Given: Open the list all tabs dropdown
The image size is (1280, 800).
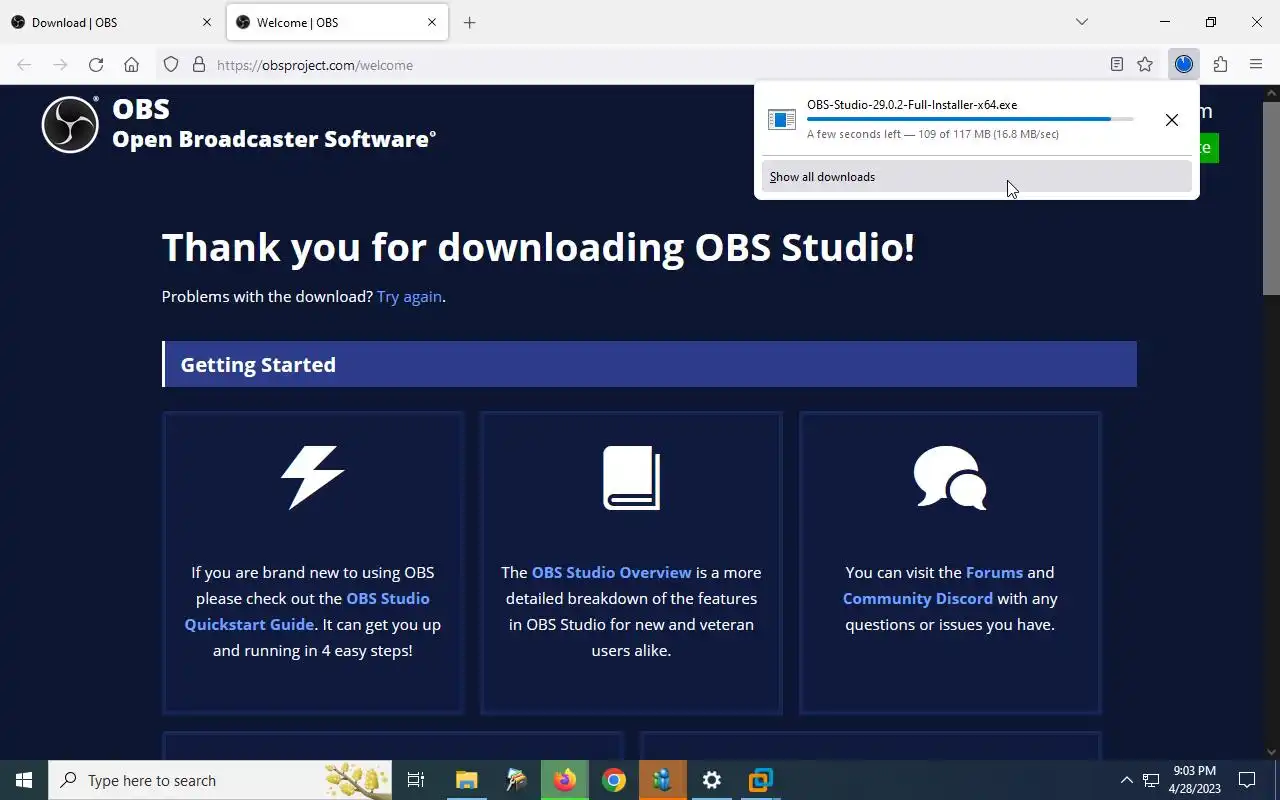Looking at the screenshot, I should coord(1081,22).
